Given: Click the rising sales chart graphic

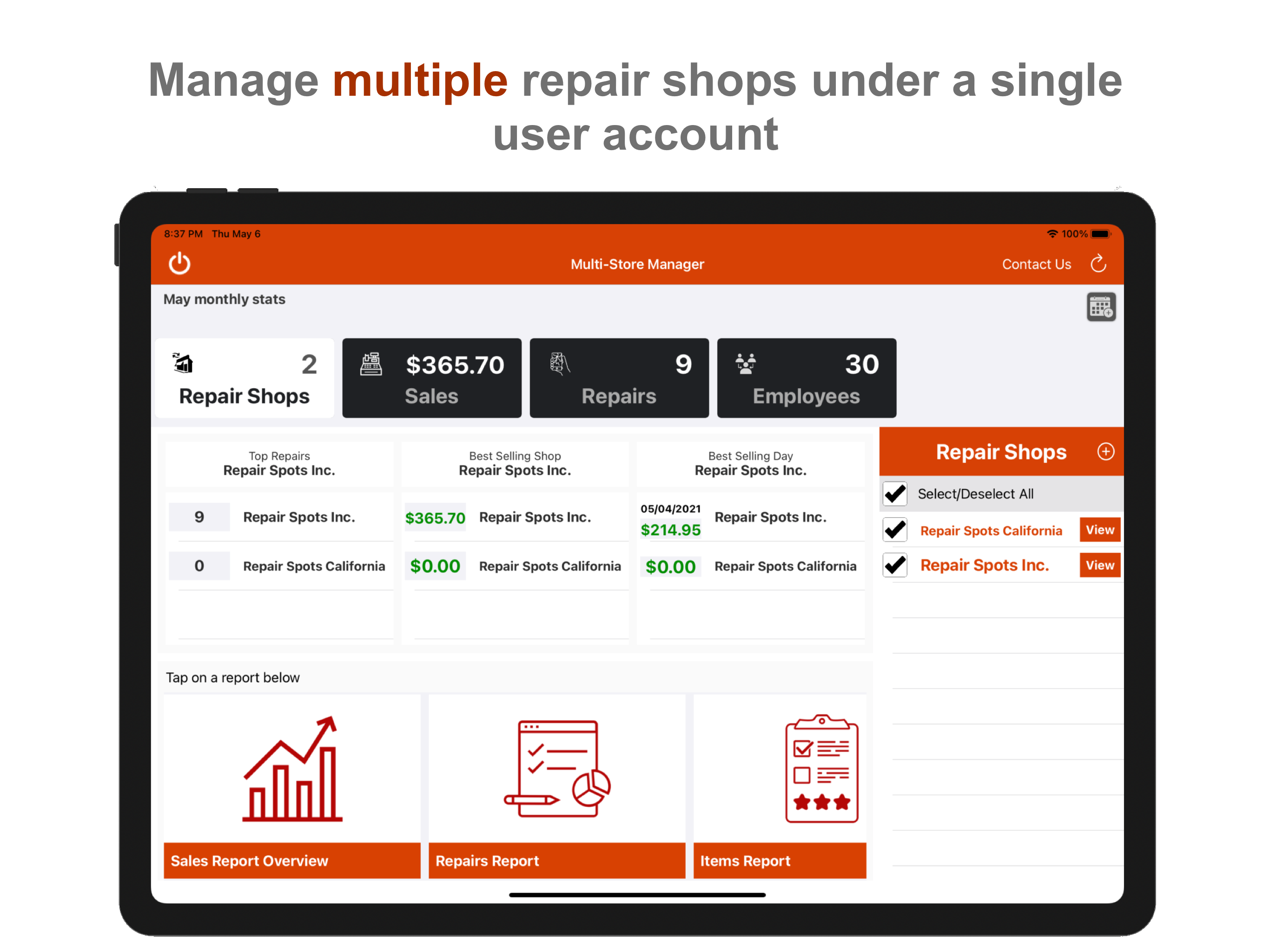Looking at the screenshot, I should coord(291,767).
